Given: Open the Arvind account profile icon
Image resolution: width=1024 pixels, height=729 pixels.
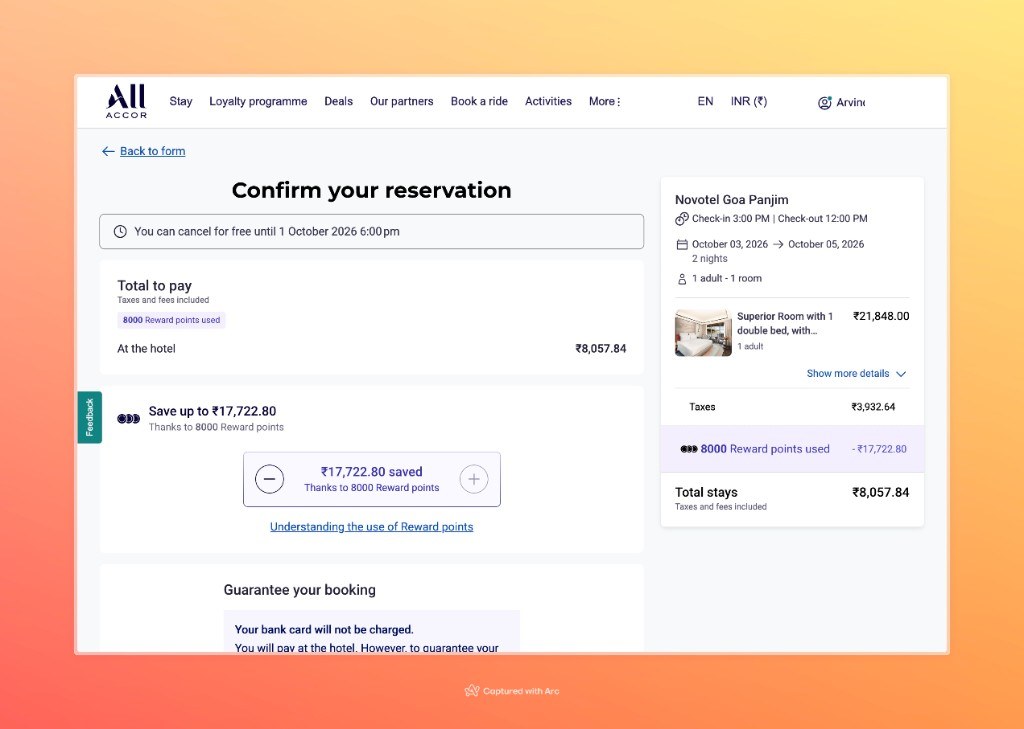Looking at the screenshot, I should 825,103.
